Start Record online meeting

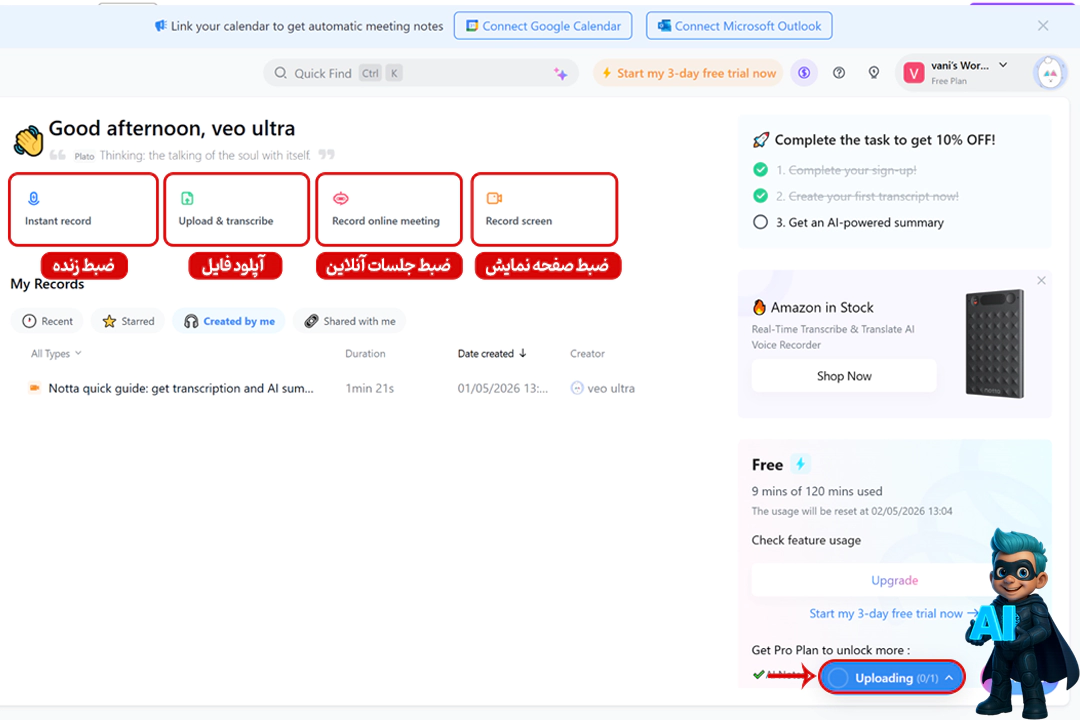(389, 210)
